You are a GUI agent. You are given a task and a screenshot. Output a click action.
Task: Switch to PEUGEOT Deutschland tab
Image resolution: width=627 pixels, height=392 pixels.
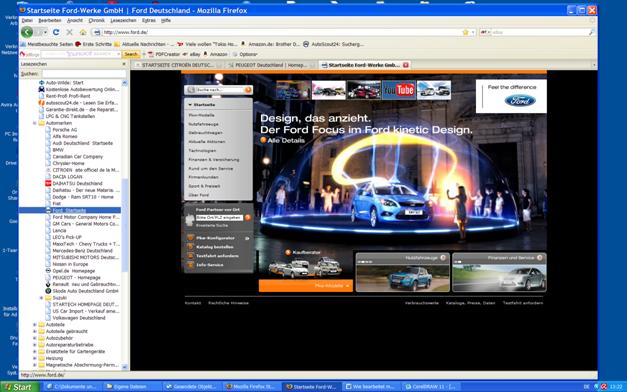click(271, 65)
